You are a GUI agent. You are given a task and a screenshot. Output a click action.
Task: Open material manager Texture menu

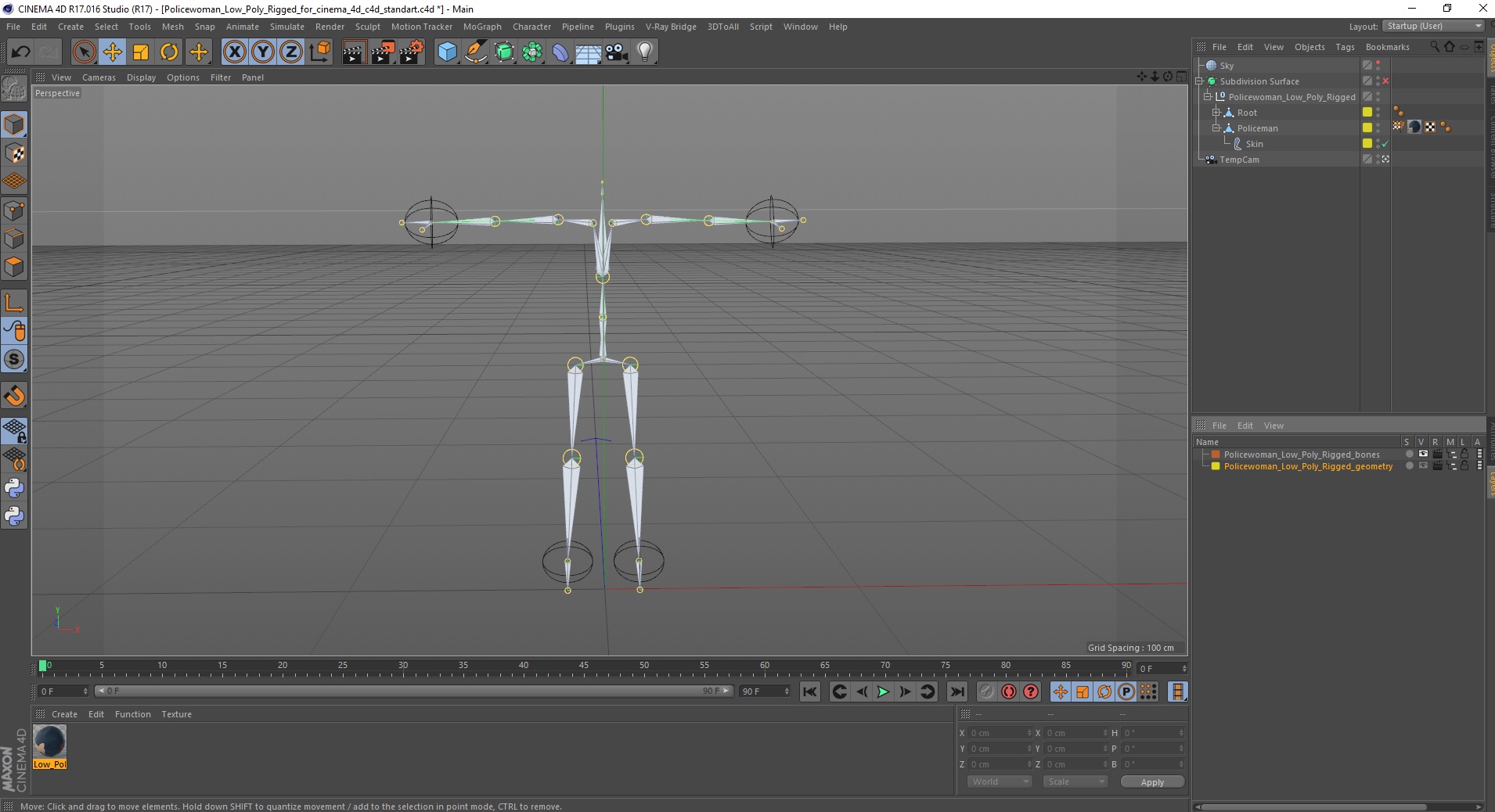click(x=176, y=714)
